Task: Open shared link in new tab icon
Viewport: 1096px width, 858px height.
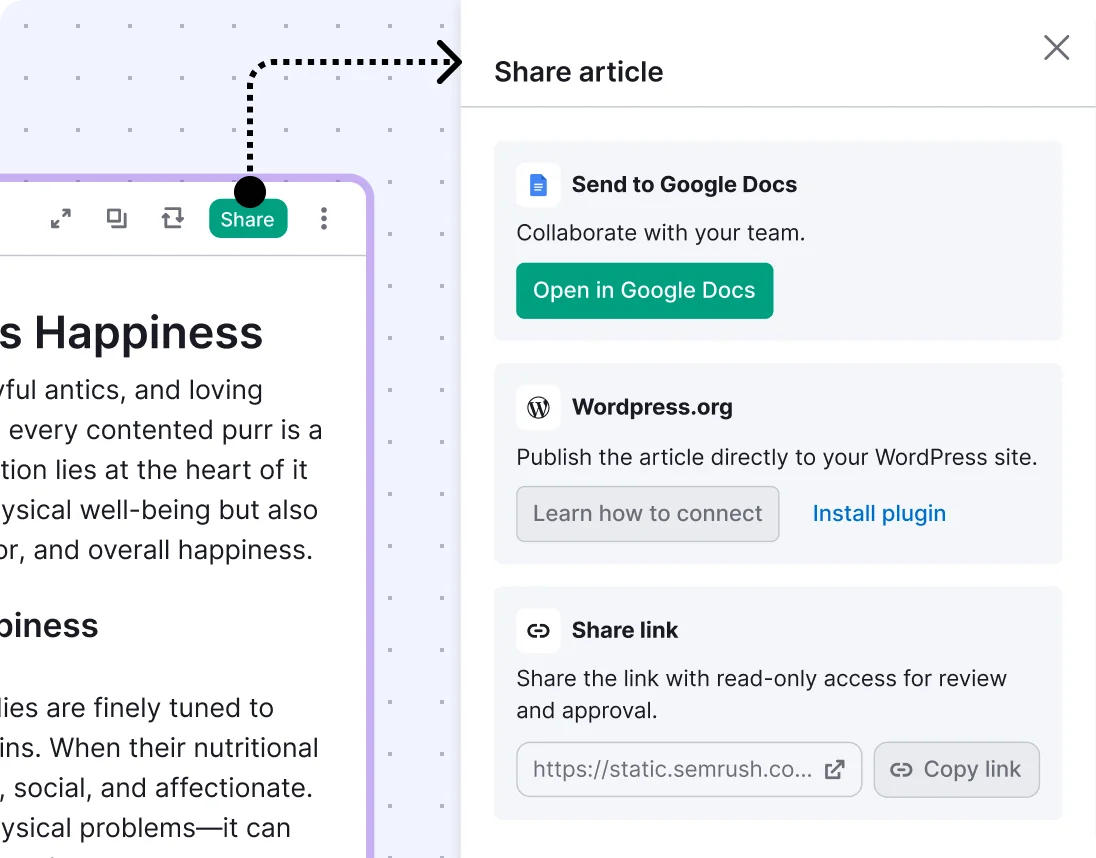Action: (x=835, y=769)
